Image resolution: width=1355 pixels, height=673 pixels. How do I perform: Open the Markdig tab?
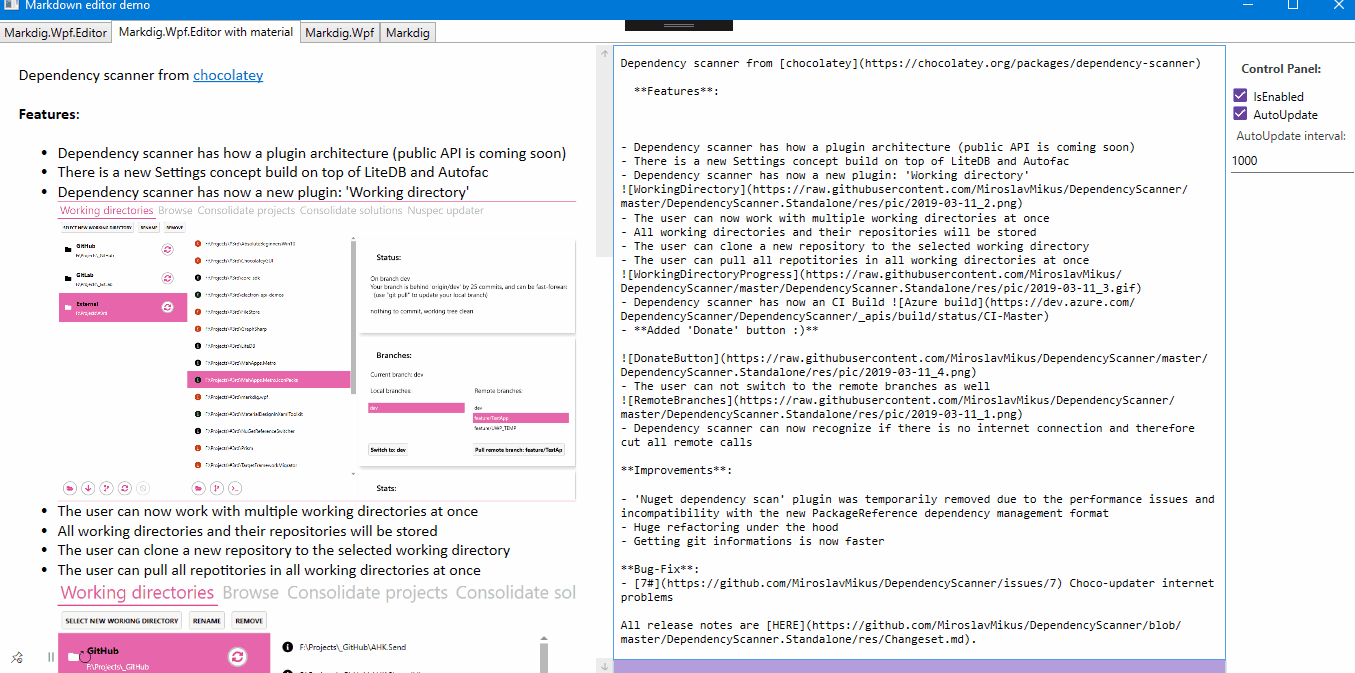pyautogui.click(x=408, y=33)
